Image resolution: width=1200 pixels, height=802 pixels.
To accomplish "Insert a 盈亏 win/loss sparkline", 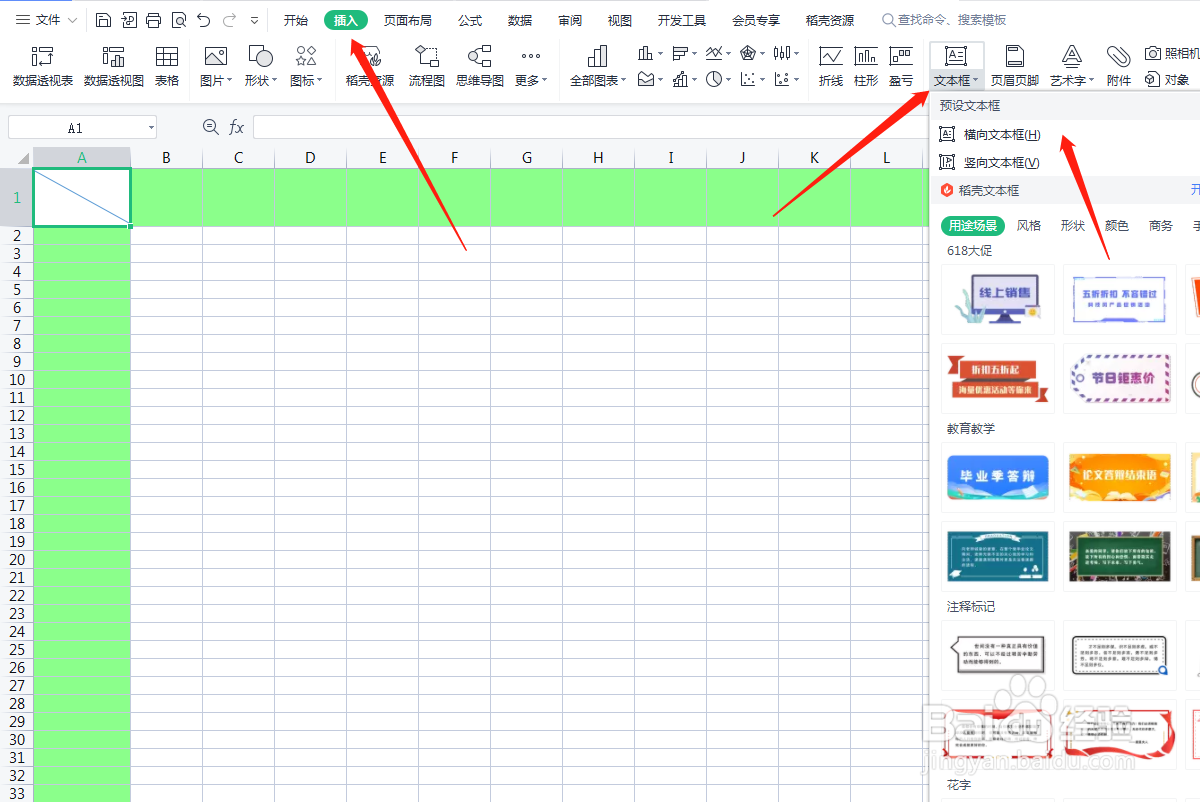I will pos(901,66).
